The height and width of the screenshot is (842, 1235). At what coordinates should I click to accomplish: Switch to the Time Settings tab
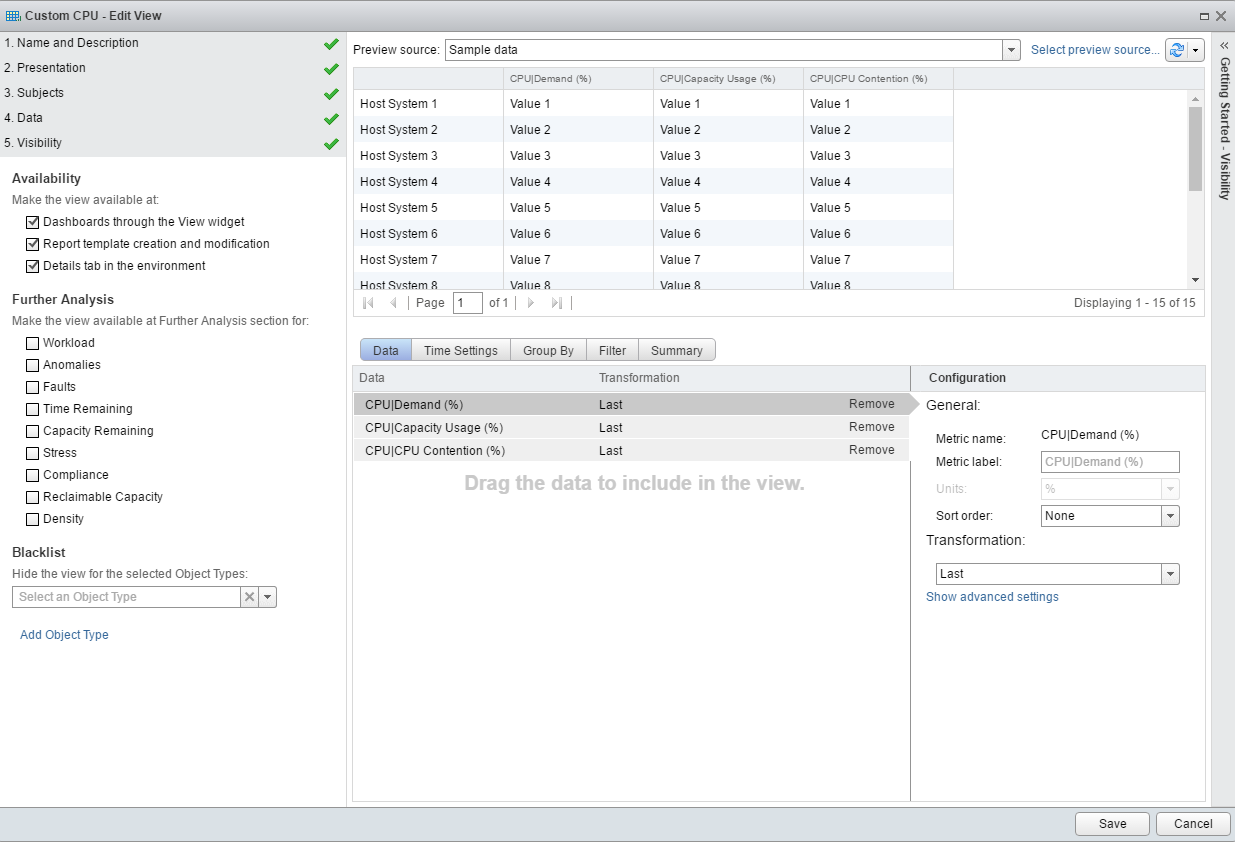pos(460,351)
